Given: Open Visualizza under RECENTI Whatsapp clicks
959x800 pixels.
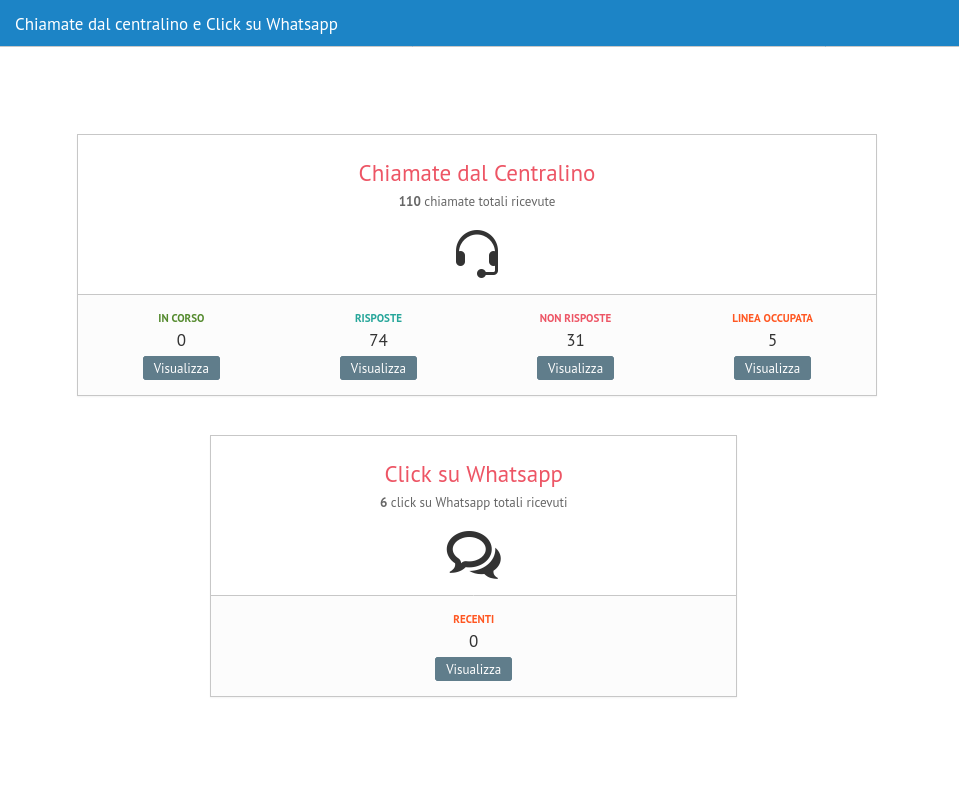Looking at the screenshot, I should pyautogui.click(x=473, y=669).
